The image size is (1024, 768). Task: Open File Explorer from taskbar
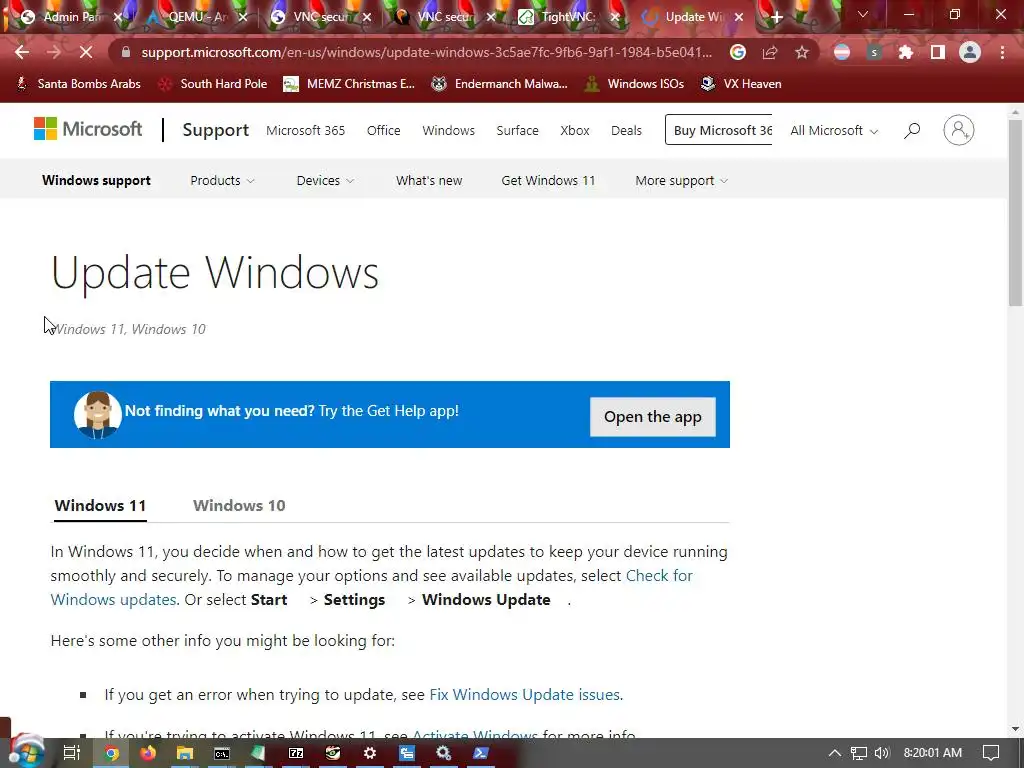point(185,753)
